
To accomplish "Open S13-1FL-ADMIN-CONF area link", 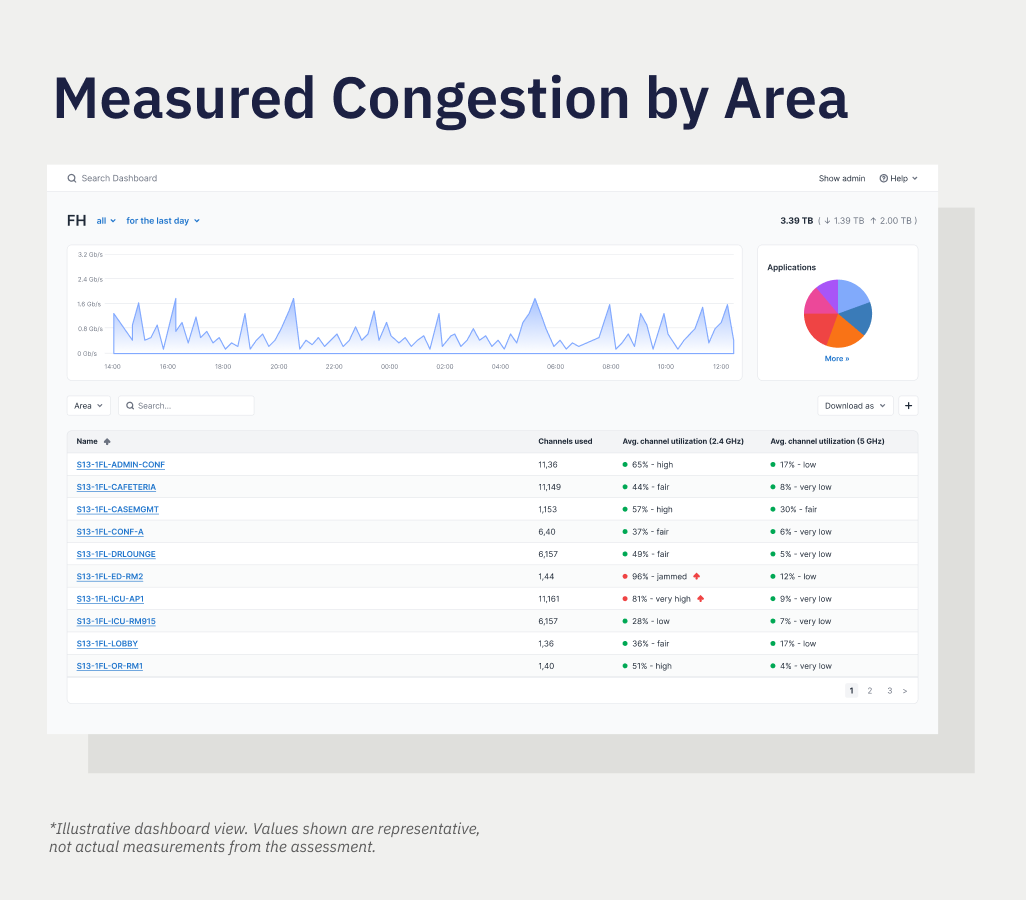I will [x=120, y=465].
